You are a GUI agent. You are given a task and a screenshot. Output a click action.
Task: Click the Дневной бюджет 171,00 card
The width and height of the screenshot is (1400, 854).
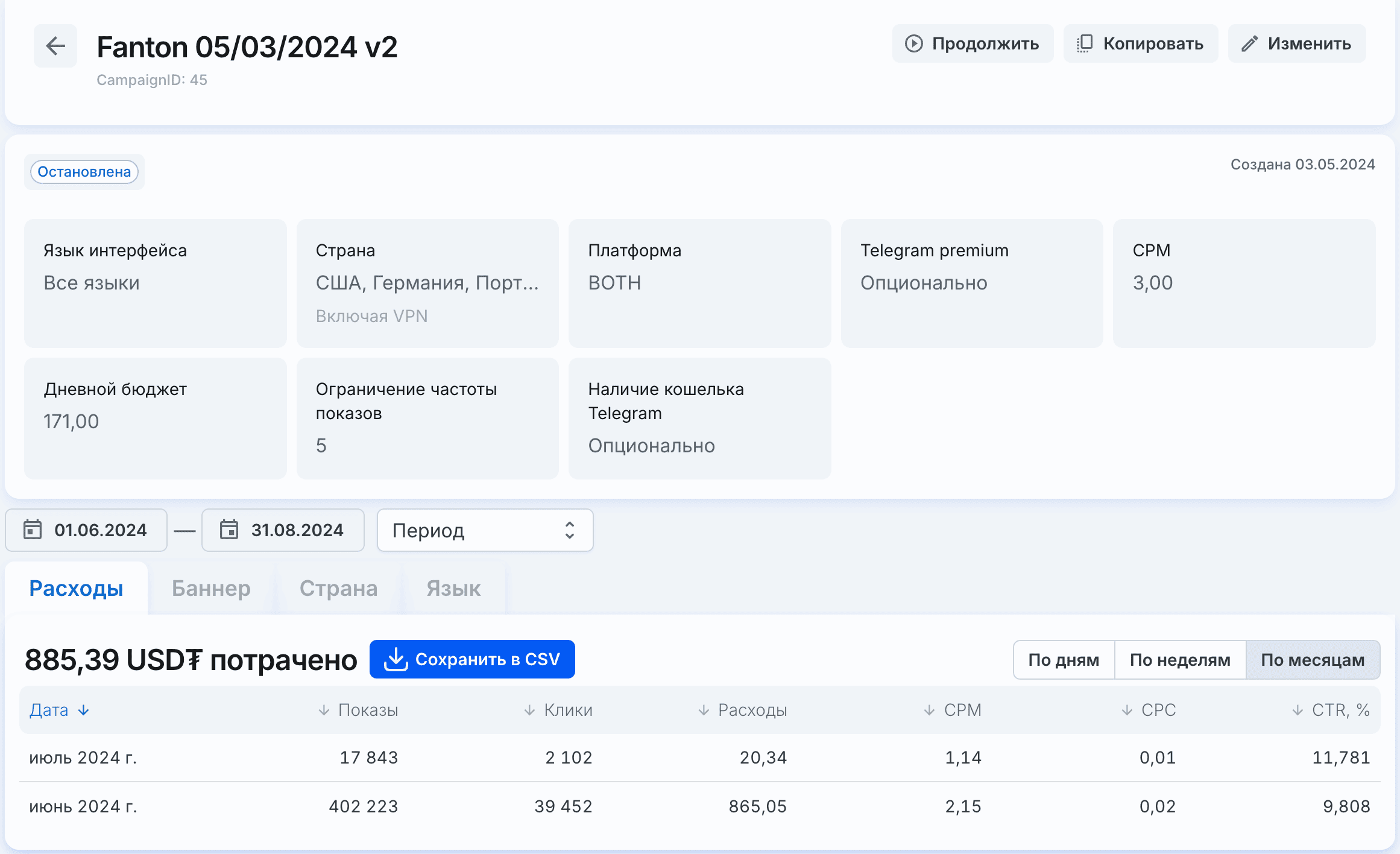point(156,419)
